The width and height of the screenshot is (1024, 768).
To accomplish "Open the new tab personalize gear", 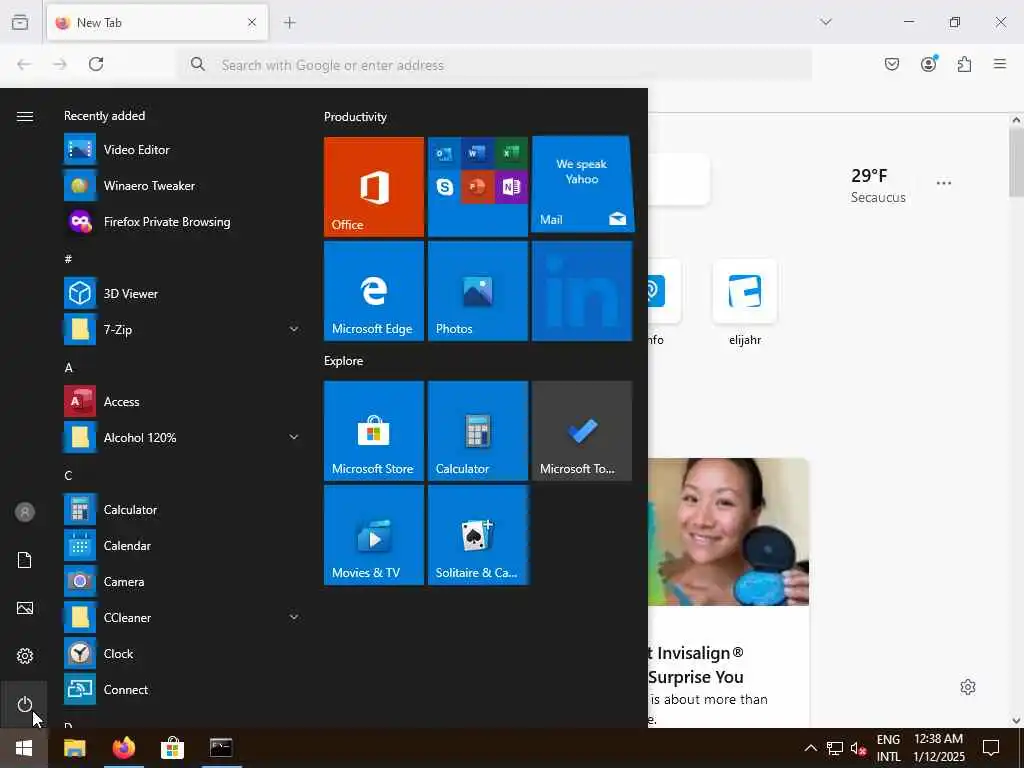I will point(968,687).
